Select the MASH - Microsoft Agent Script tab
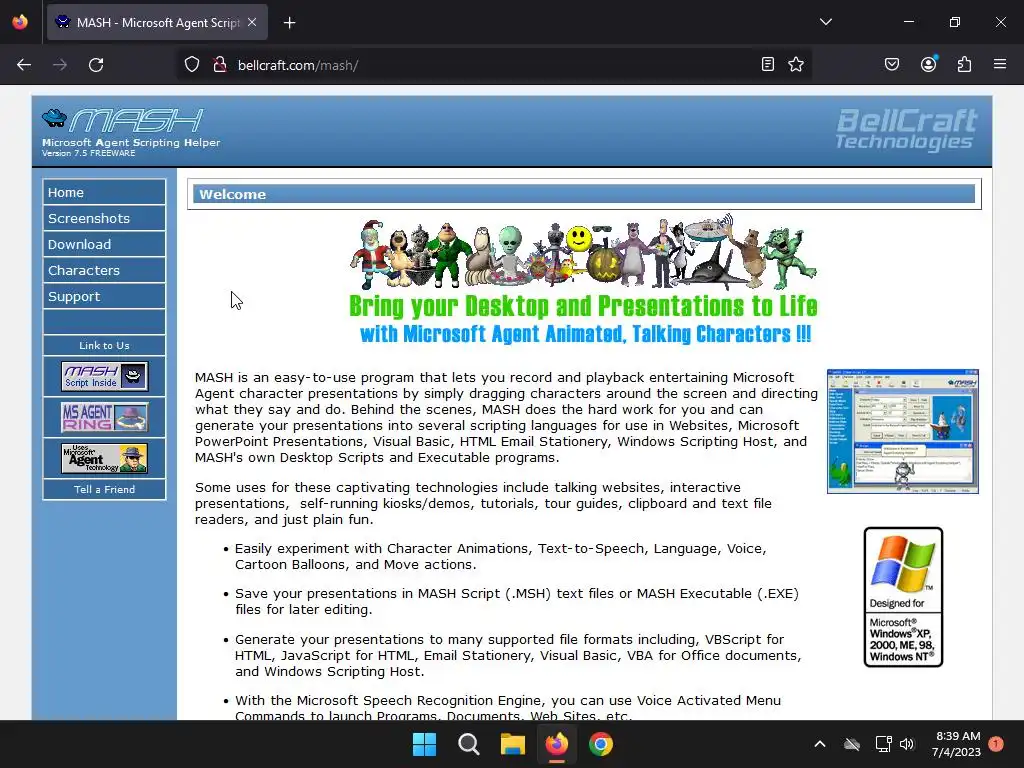Viewport: 1024px width, 768px height. 157,23
